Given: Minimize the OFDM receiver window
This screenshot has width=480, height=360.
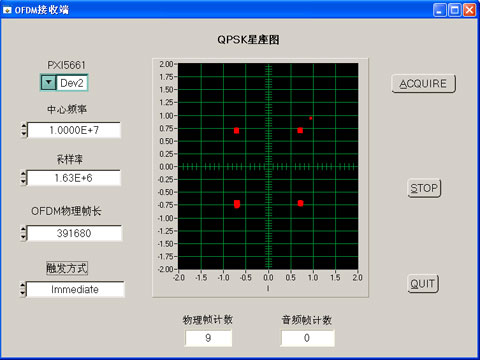Looking at the screenshot, I should pos(440,10).
